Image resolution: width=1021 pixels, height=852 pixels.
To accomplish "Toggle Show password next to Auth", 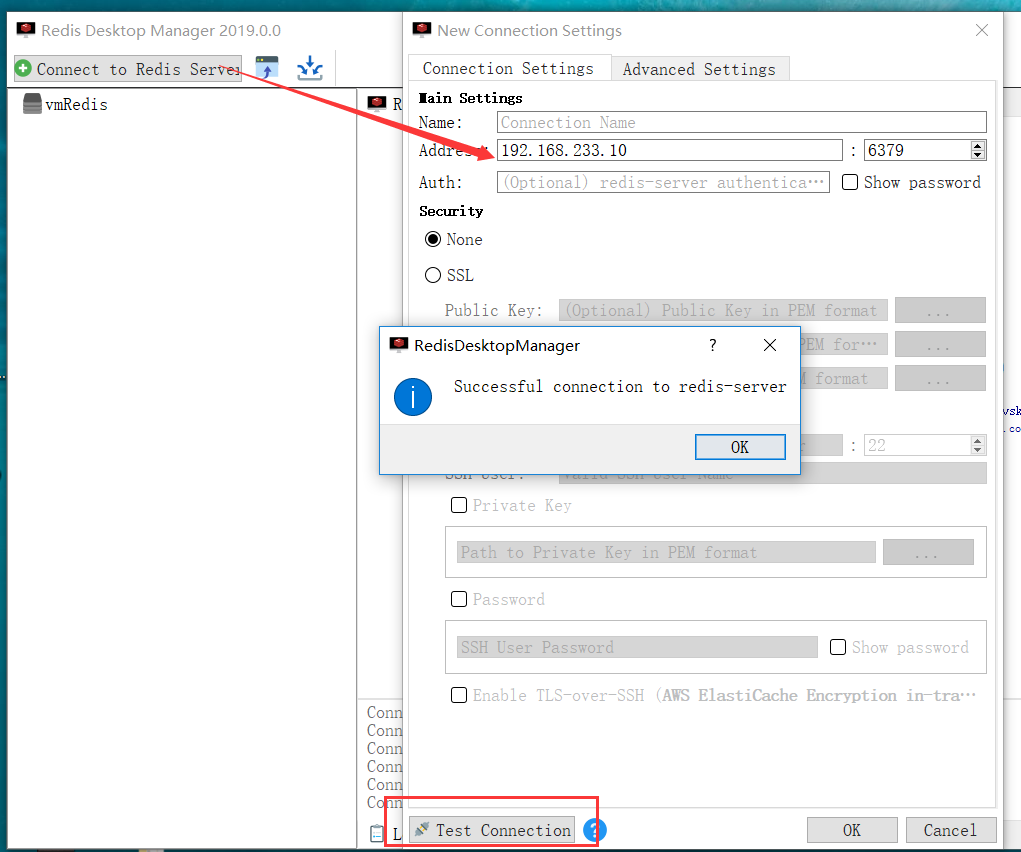I will coord(850,182).
